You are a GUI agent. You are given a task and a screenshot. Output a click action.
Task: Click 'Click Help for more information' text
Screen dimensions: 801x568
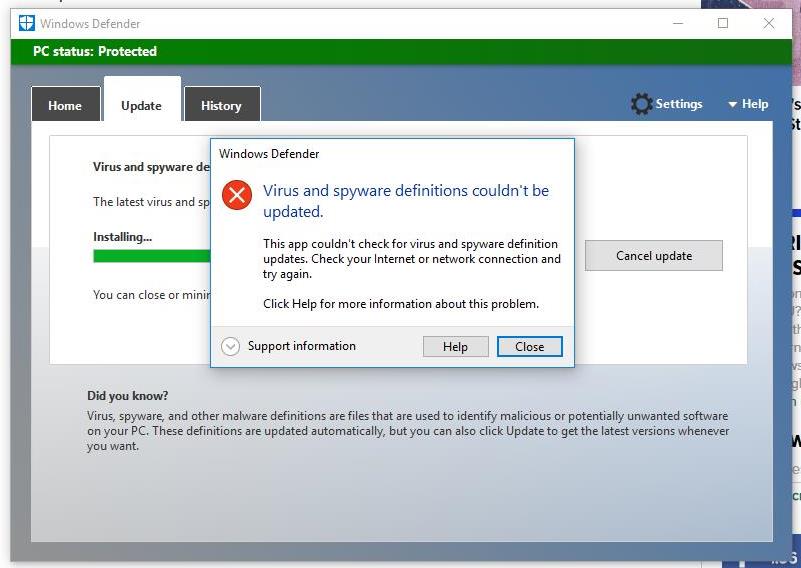click(401, 303)
